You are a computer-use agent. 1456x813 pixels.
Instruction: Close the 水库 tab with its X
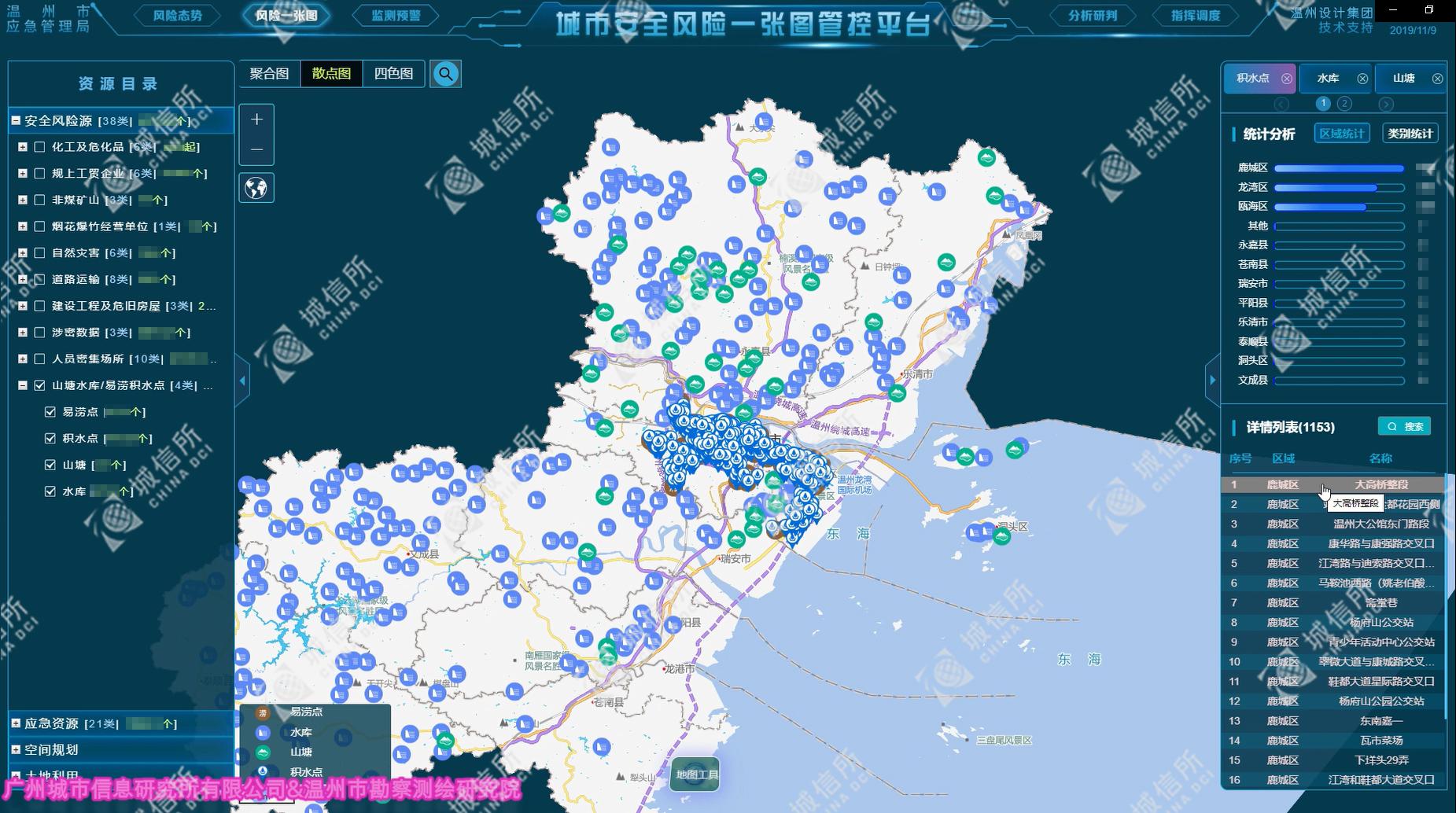click(1362, 79)
